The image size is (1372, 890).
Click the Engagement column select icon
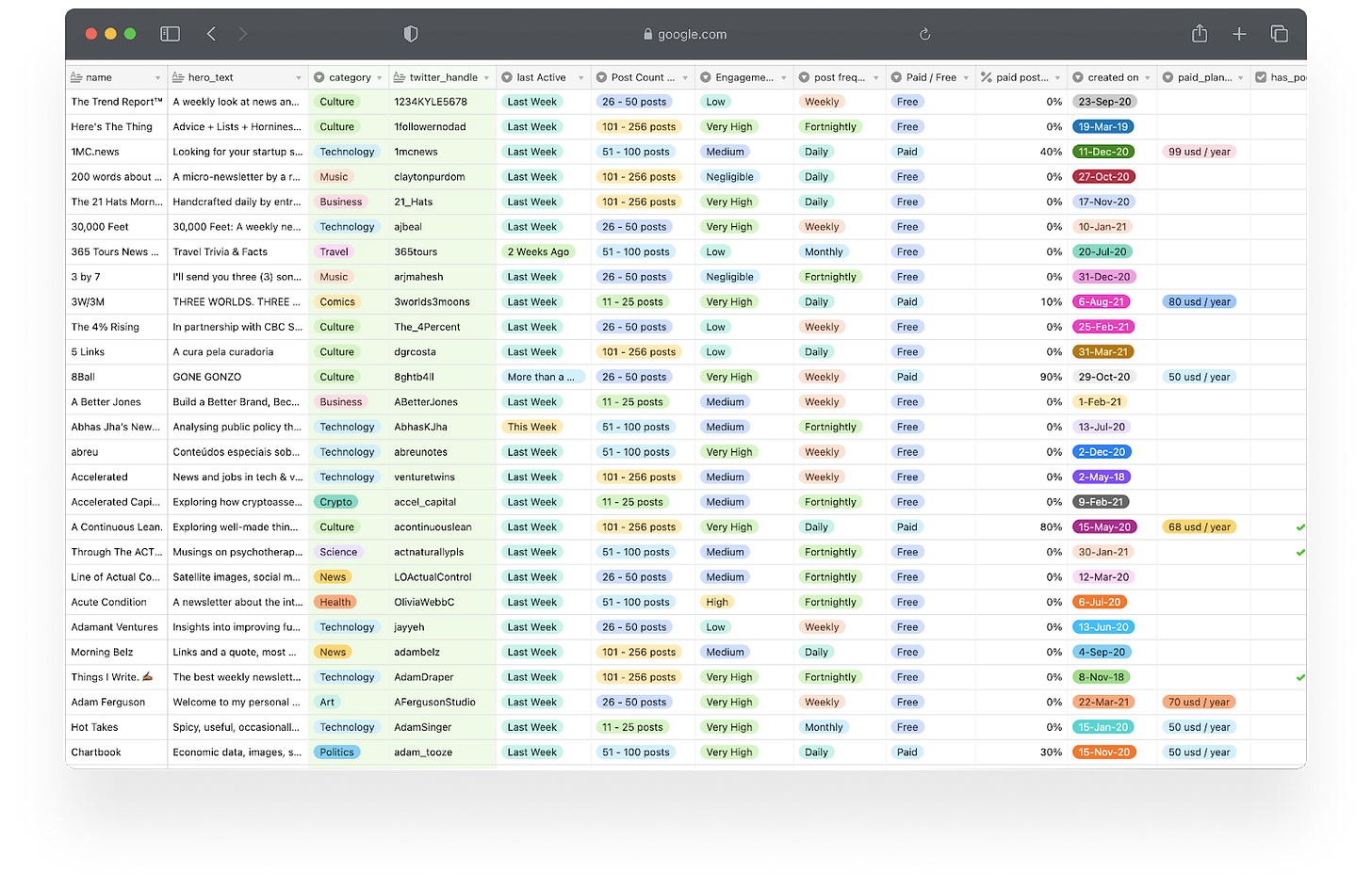pyautogui.click(x=706, y=77)
